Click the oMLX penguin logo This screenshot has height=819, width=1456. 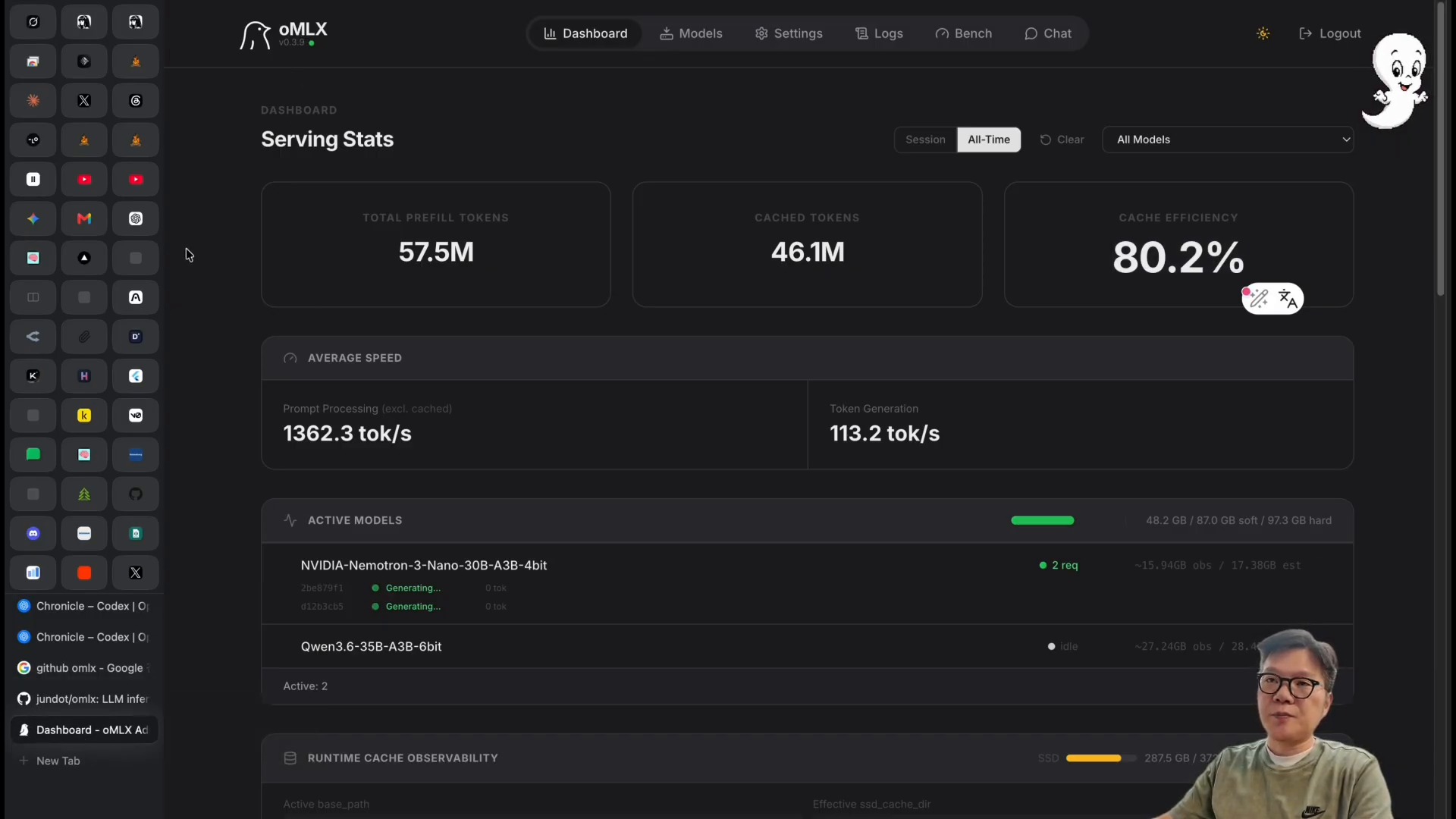click(255, 35)
